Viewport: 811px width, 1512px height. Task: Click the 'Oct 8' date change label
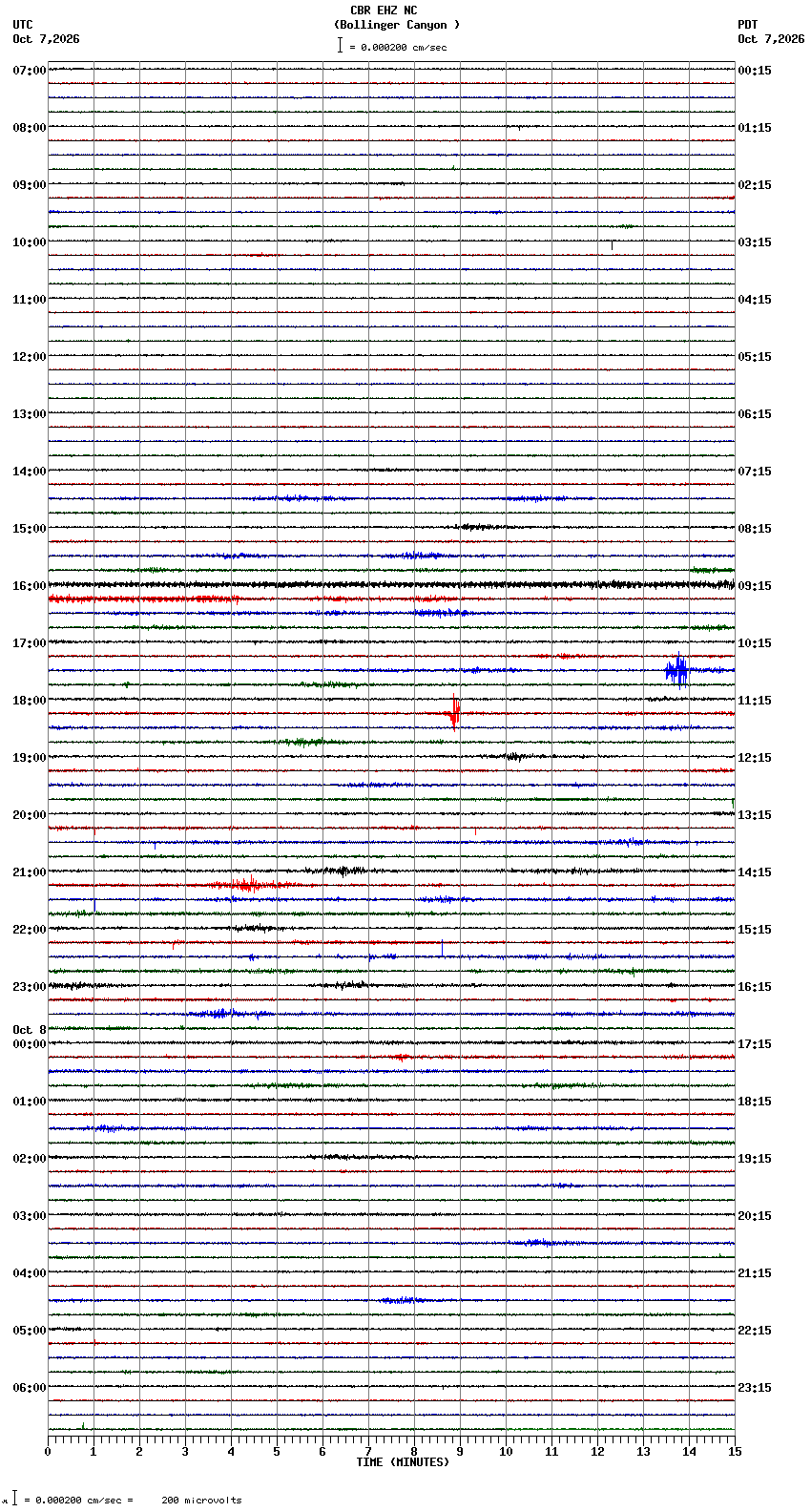[30, 1030]
